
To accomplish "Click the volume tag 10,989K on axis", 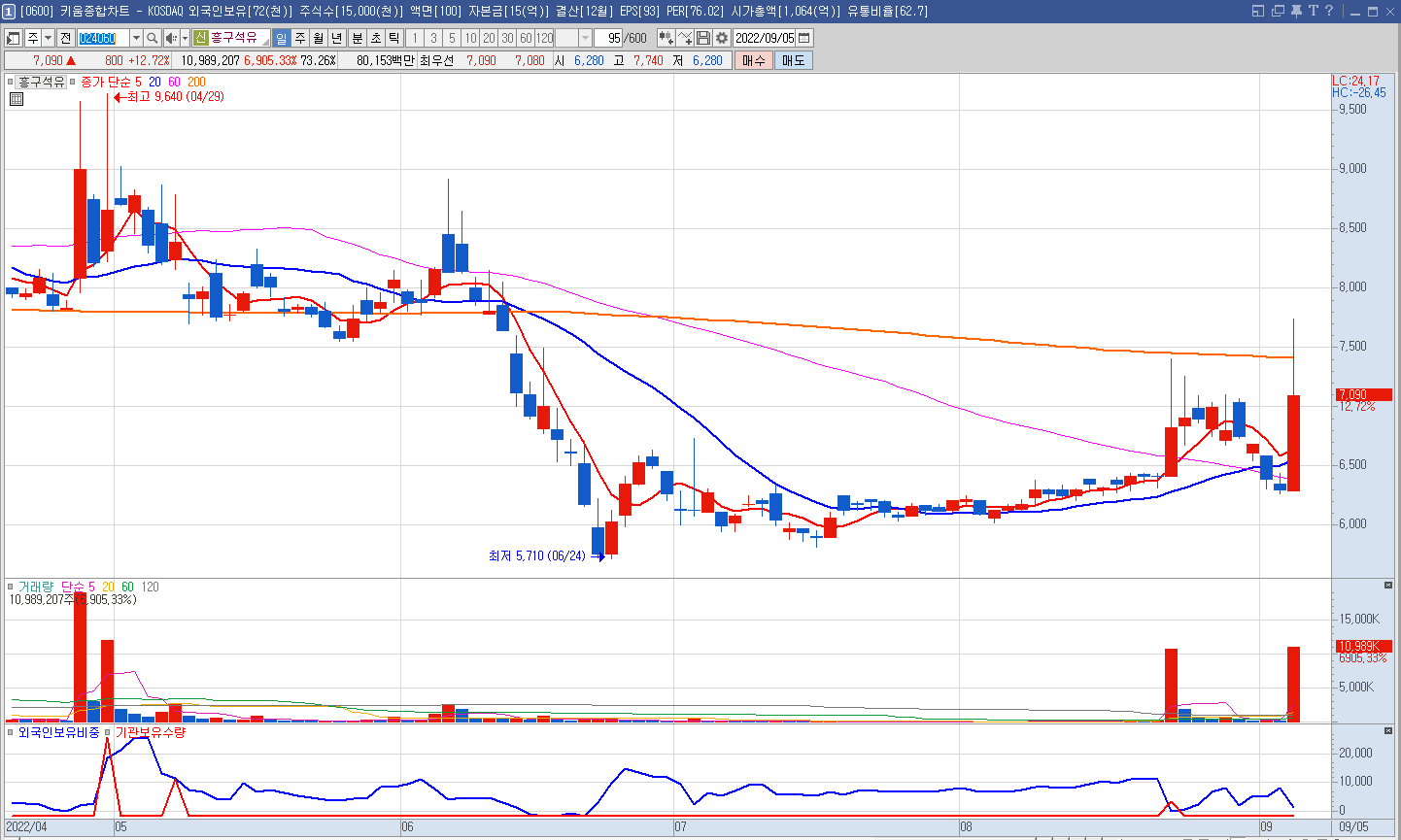I will click(x=1364, y=646).
